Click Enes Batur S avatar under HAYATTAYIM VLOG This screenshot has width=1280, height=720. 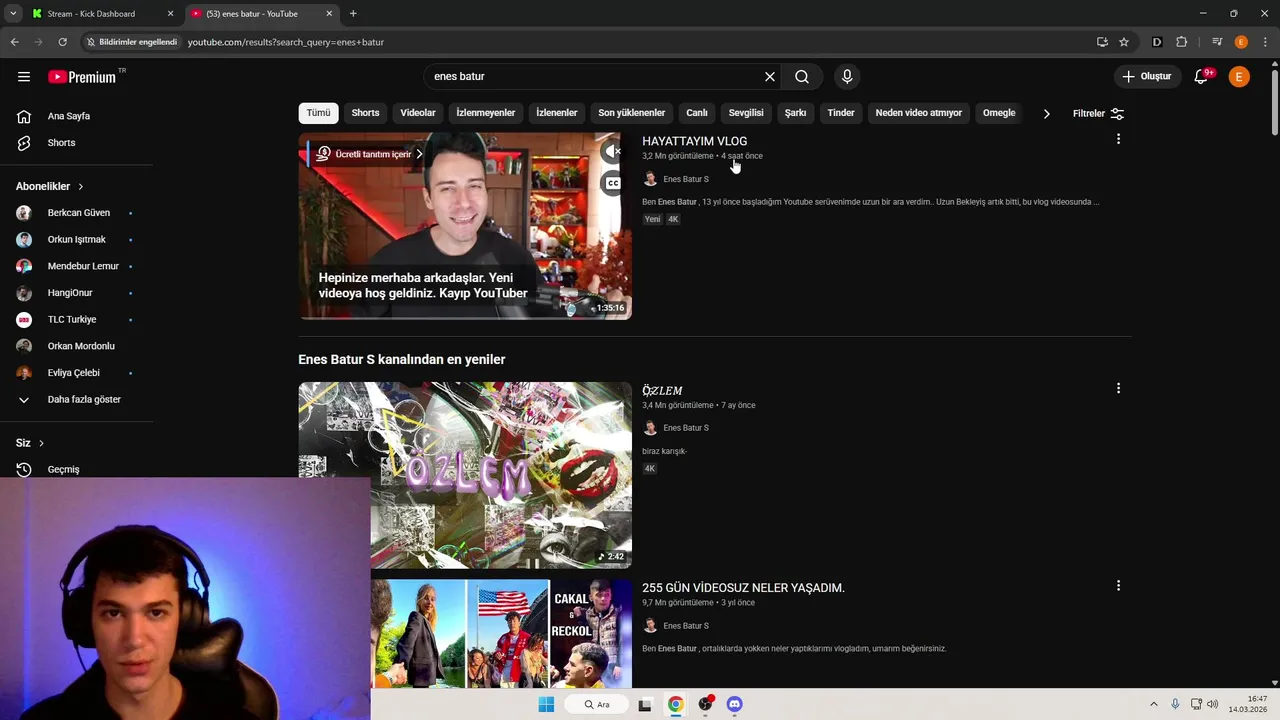point(650,179)
